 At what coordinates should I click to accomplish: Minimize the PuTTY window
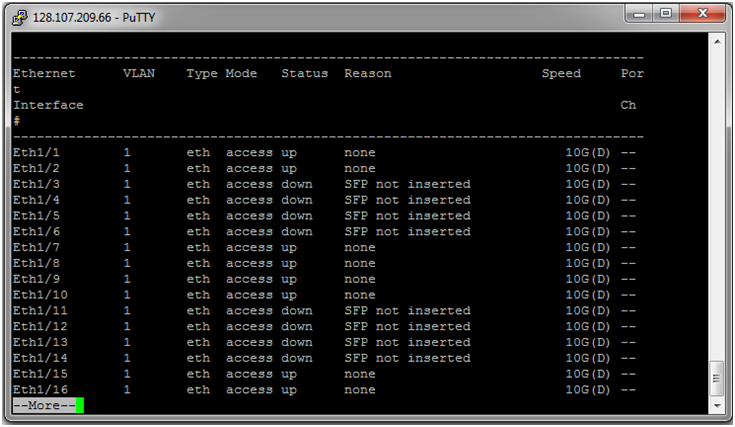tap(639, 14)
